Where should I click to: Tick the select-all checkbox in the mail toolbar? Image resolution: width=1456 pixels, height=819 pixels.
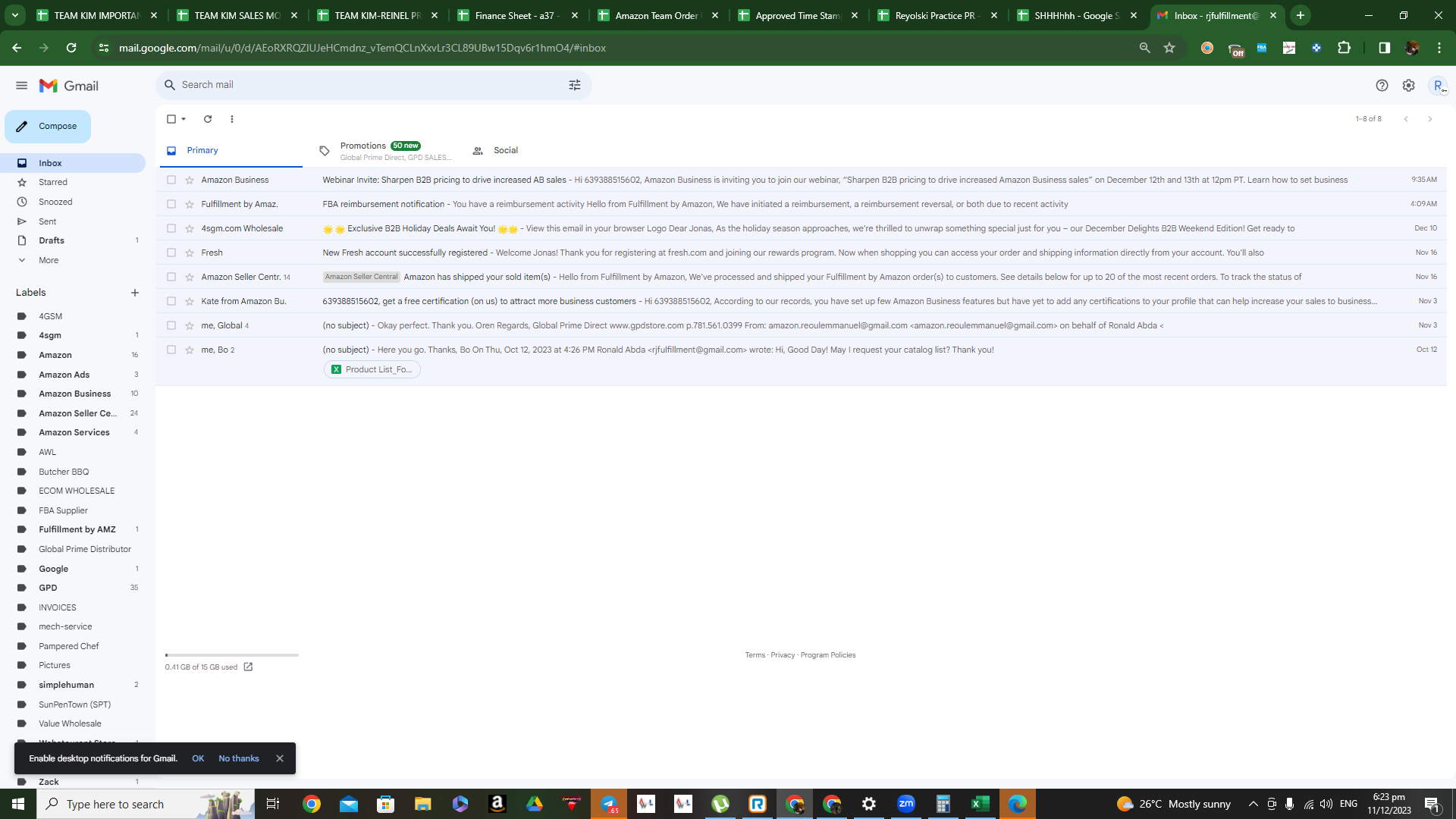pyautogui.click(x=171, y=119)
